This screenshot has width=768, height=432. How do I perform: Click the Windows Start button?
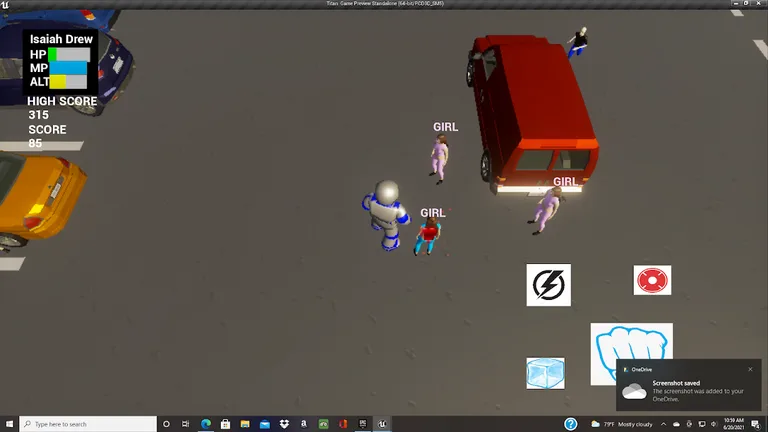point(9,424)
